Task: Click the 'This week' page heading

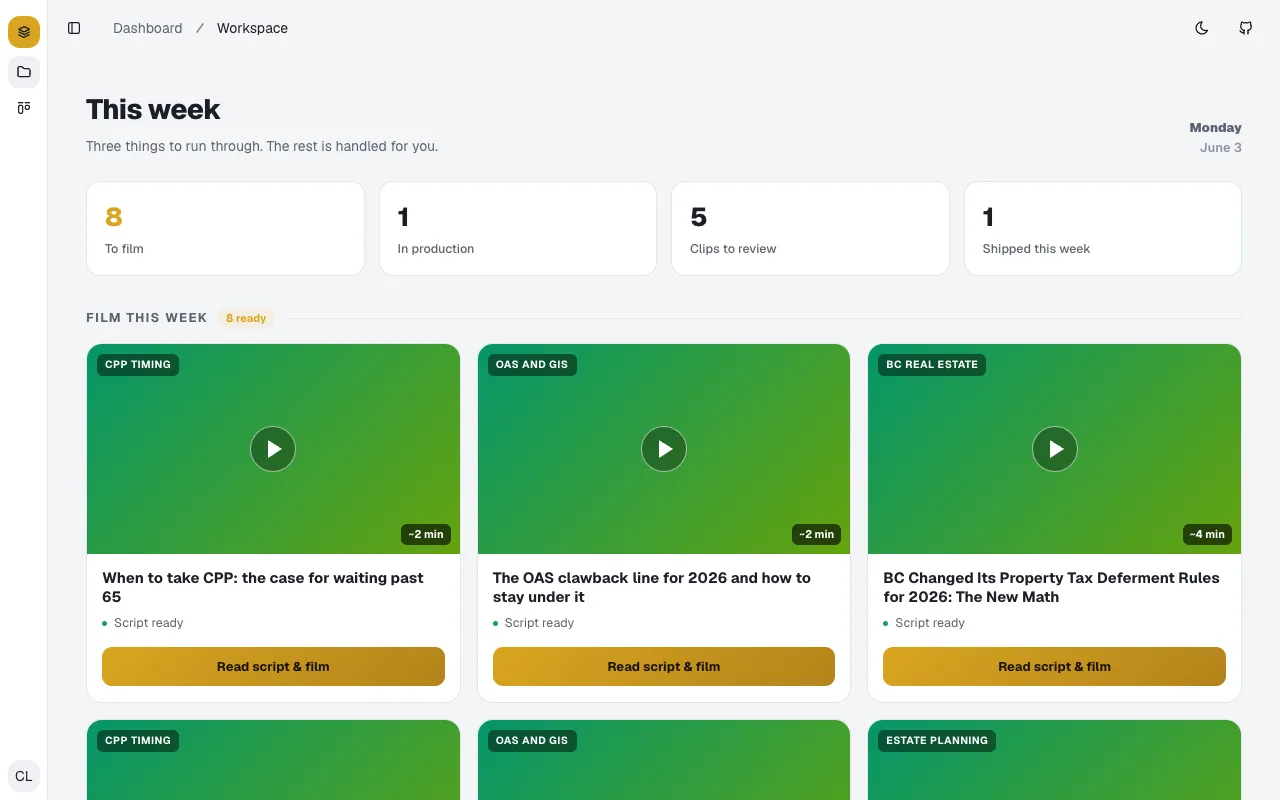Action: pos(153,109)
